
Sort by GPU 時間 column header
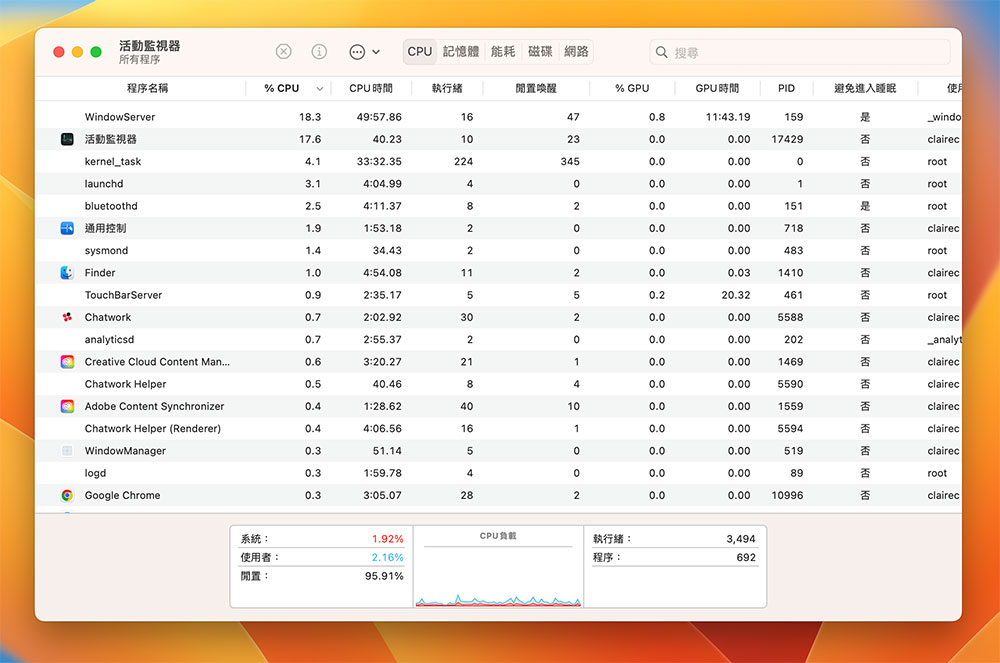(x=717, y=88)
